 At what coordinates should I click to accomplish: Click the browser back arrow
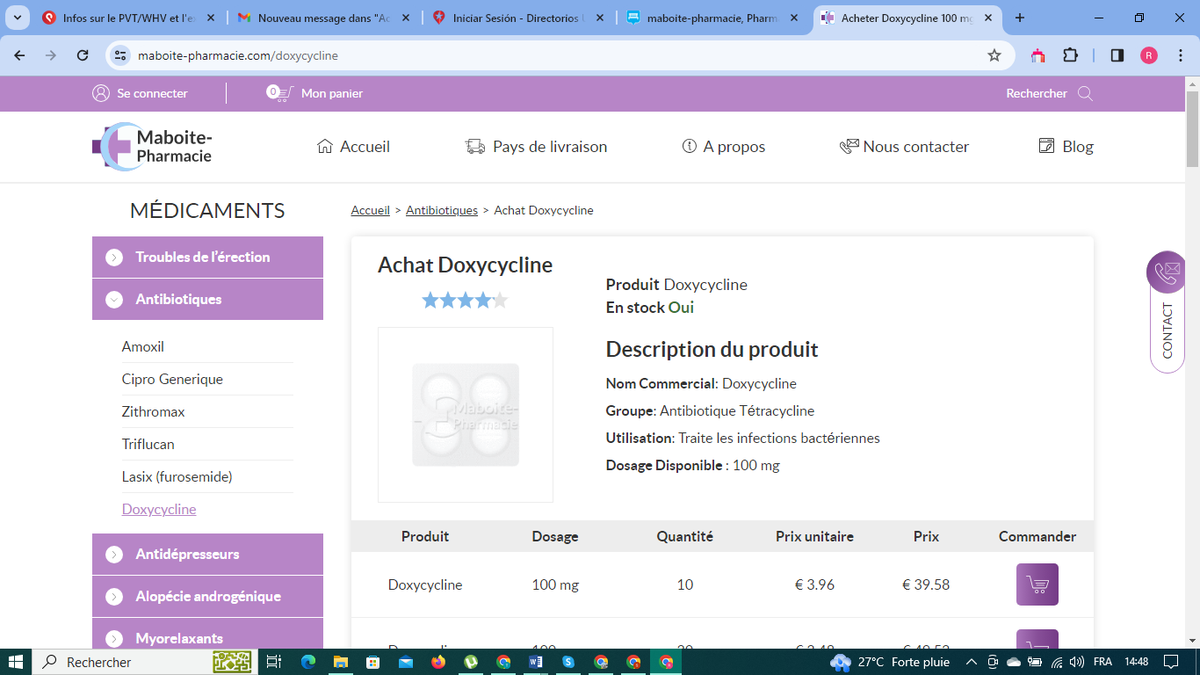tap(20, 55)
